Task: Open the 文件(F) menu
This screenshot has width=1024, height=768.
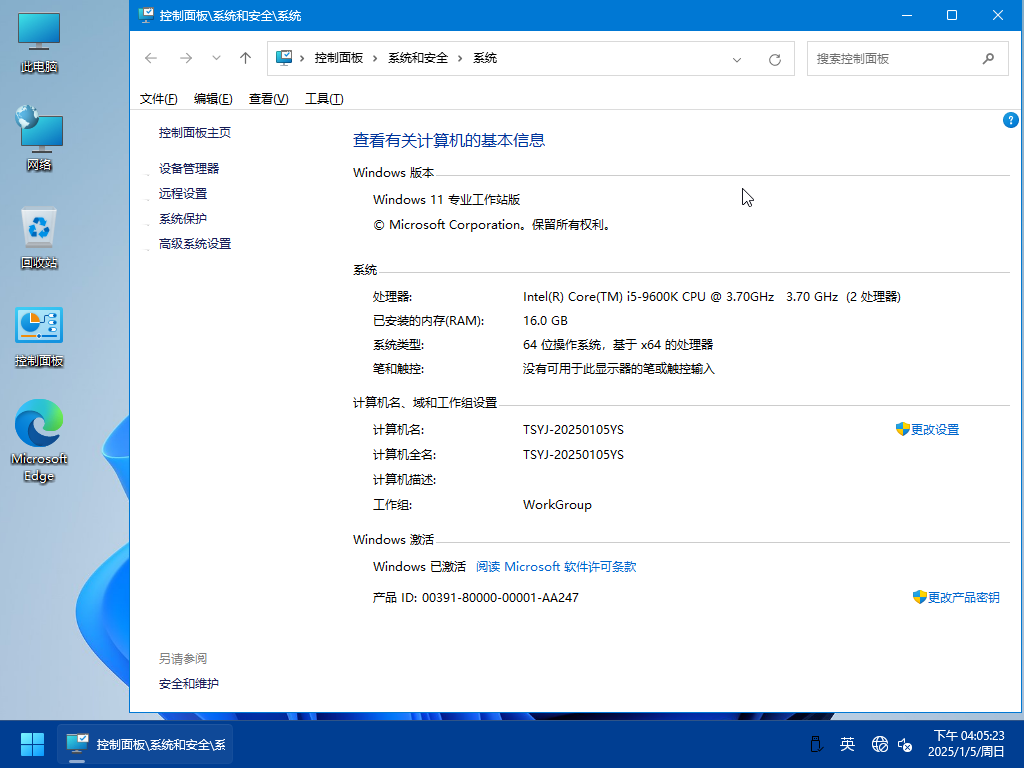Action: coord(158,99)
